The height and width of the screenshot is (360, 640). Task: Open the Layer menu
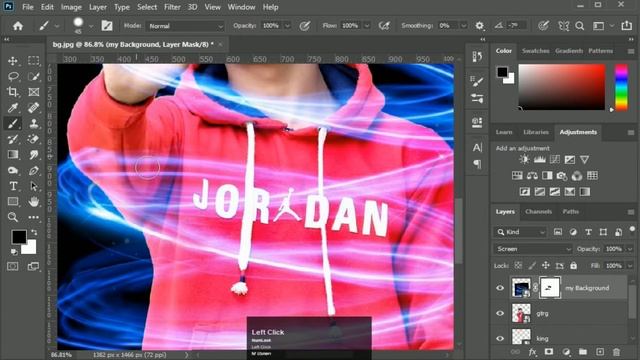(x=98, y=7)
